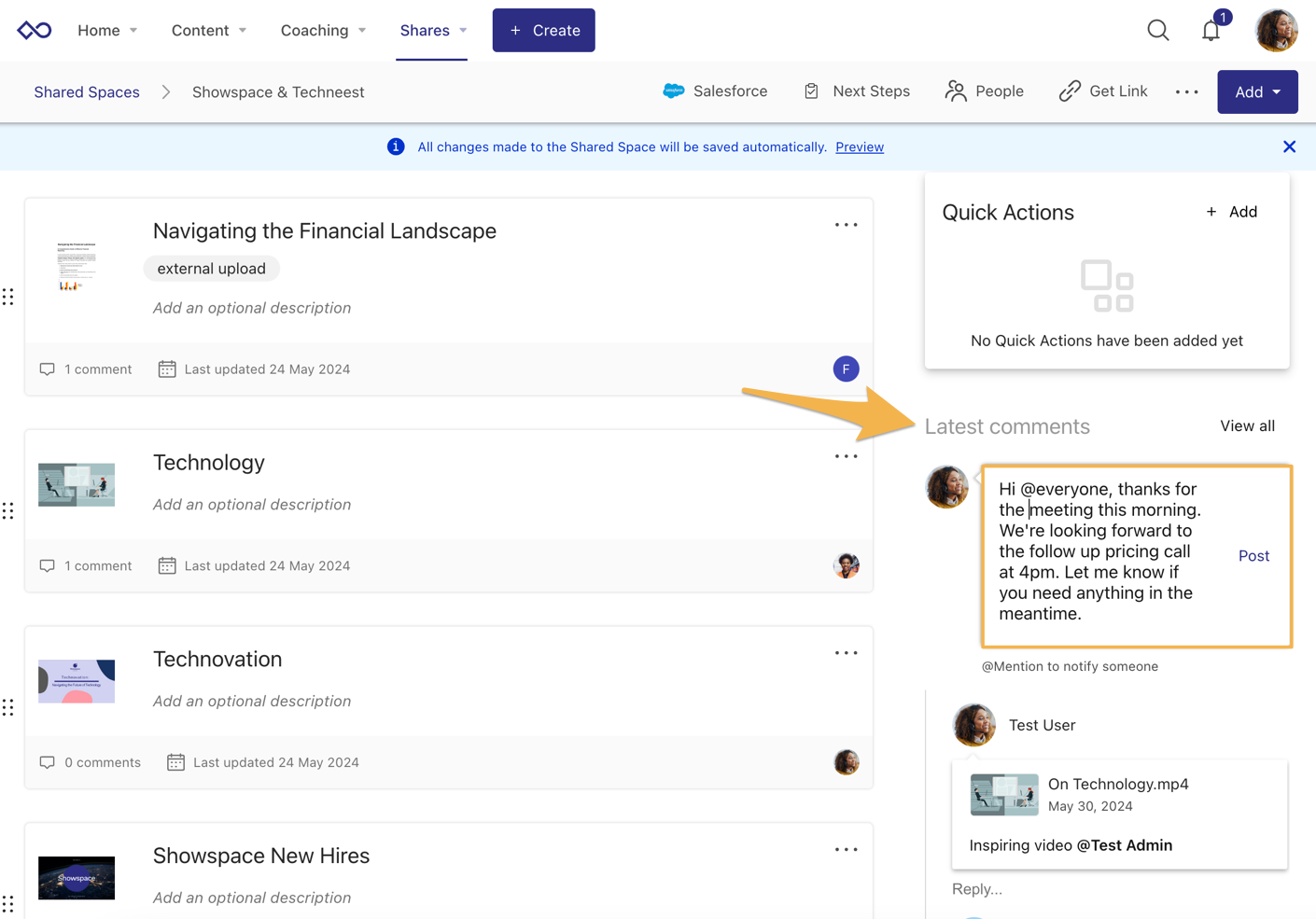
Task: Dismiss the auto-save info banner
Action: (x=1289, y=146)
